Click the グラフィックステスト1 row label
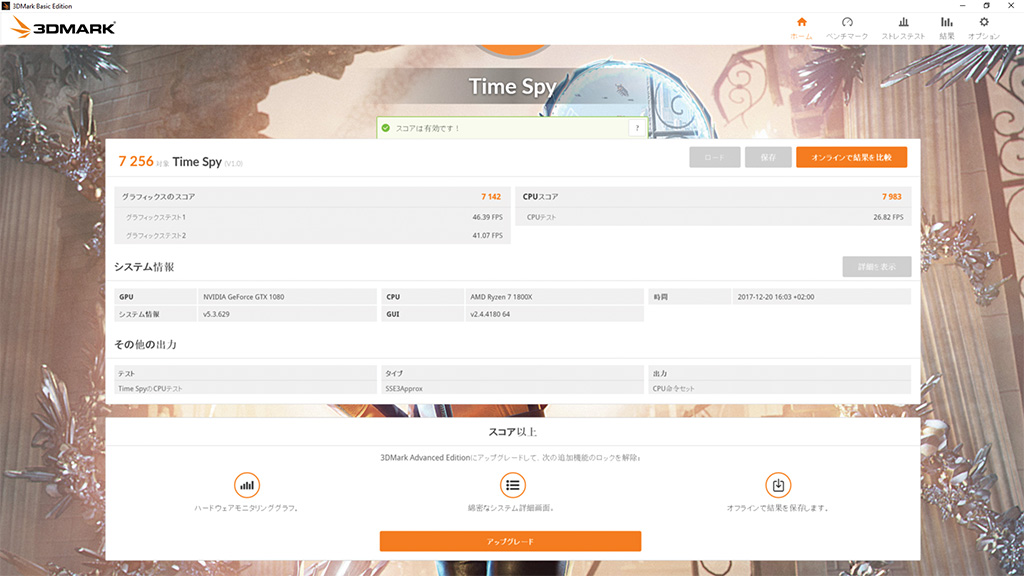Viewport: 1024px width, 576px height. point(155,217)
